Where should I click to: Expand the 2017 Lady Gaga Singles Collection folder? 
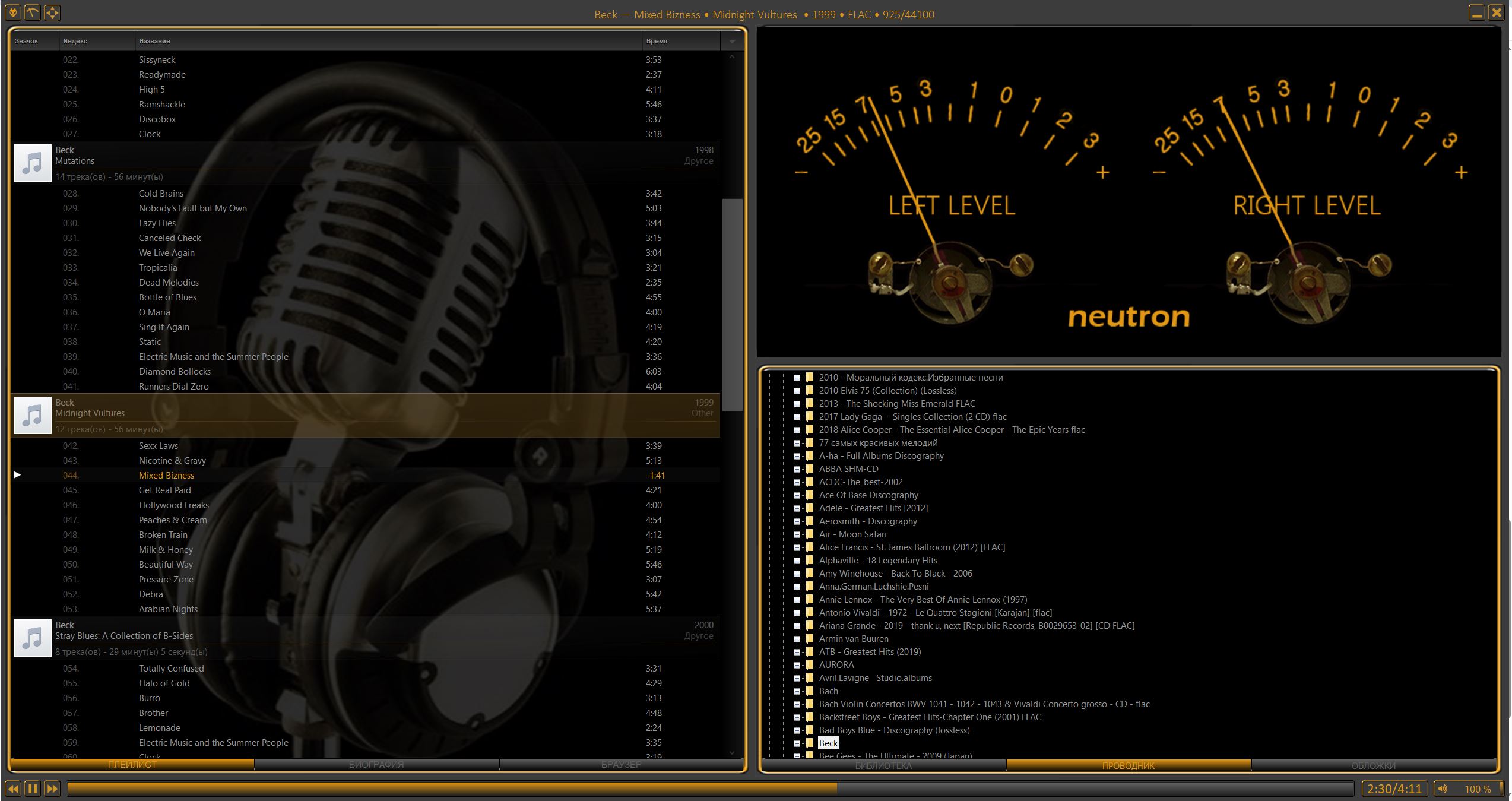797,417
